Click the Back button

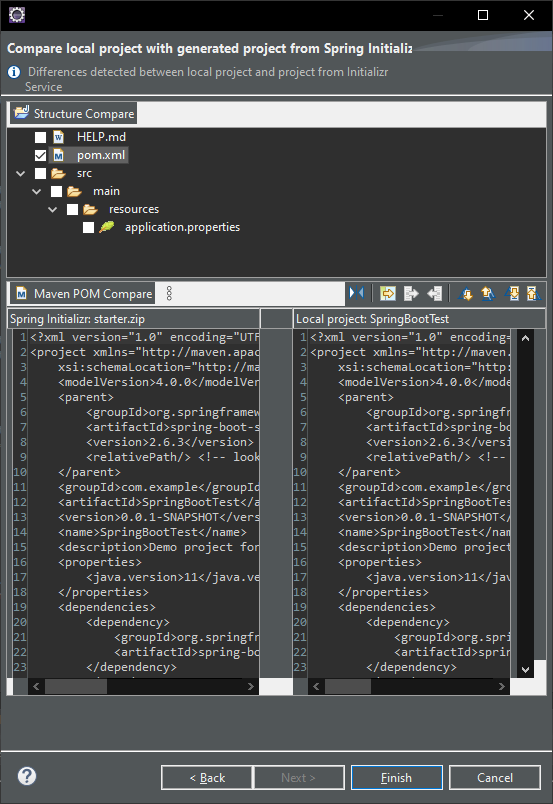tap(207, 778)
